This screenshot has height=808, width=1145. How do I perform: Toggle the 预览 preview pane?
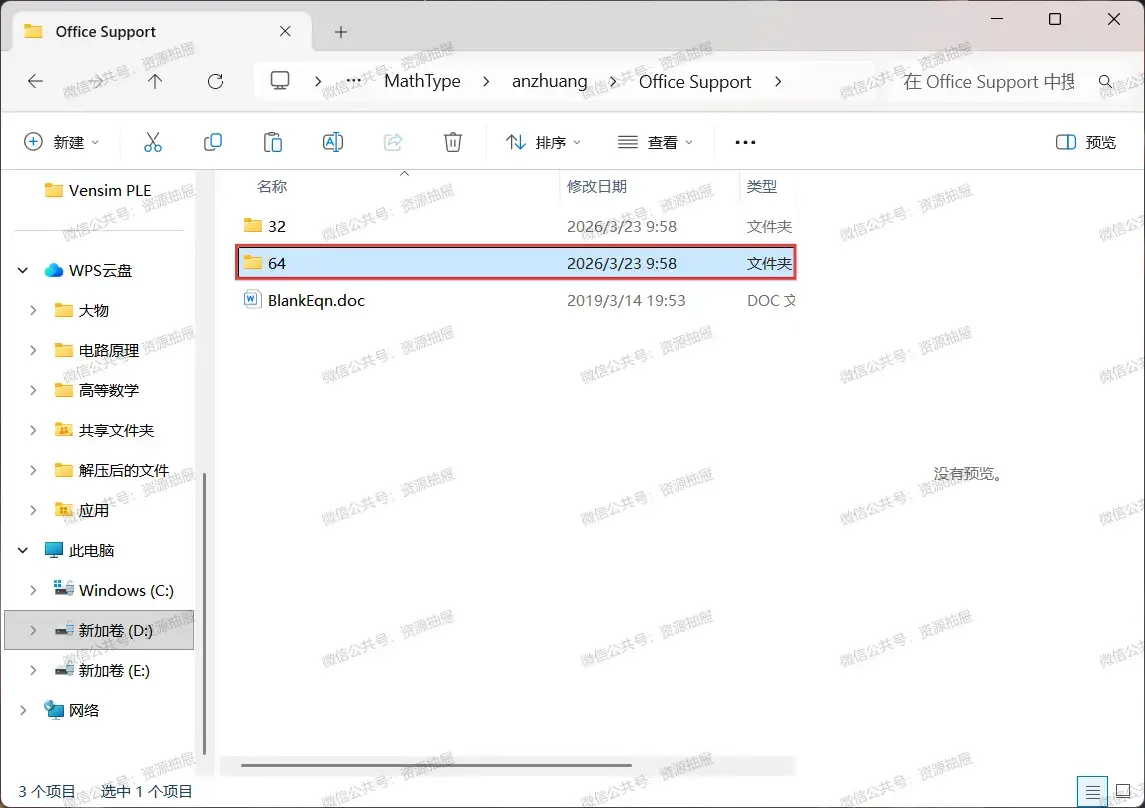coord(1086,142)
